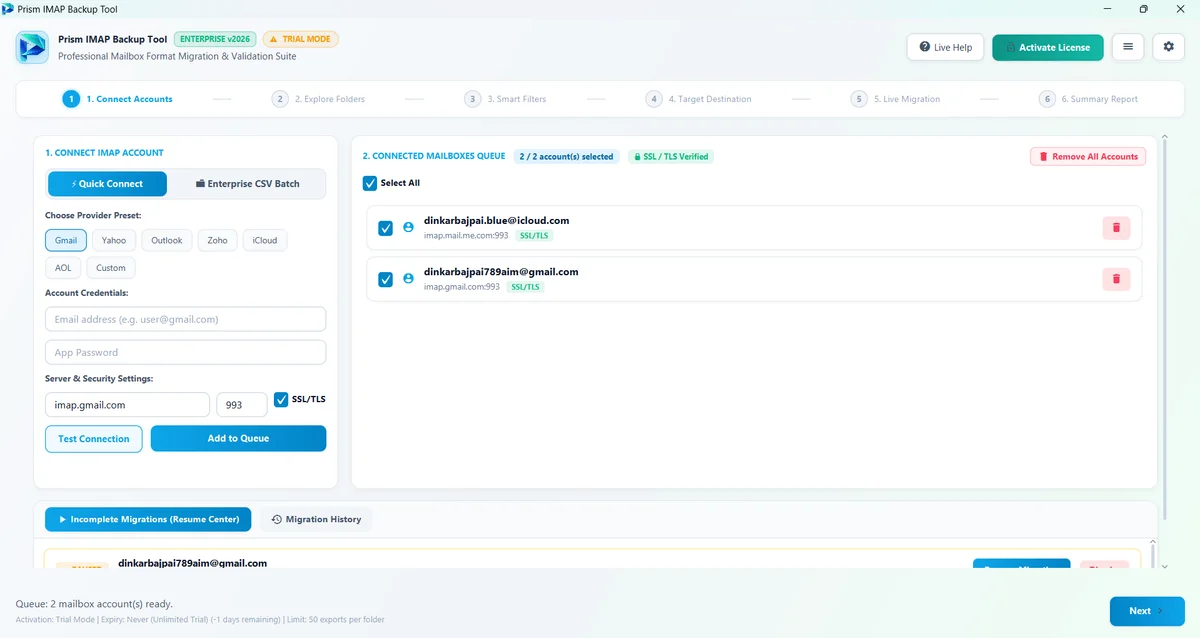Switch to the Quick Connect tab
The height and width of the screenshot is (638, 1200).
[x=107, y=184]
